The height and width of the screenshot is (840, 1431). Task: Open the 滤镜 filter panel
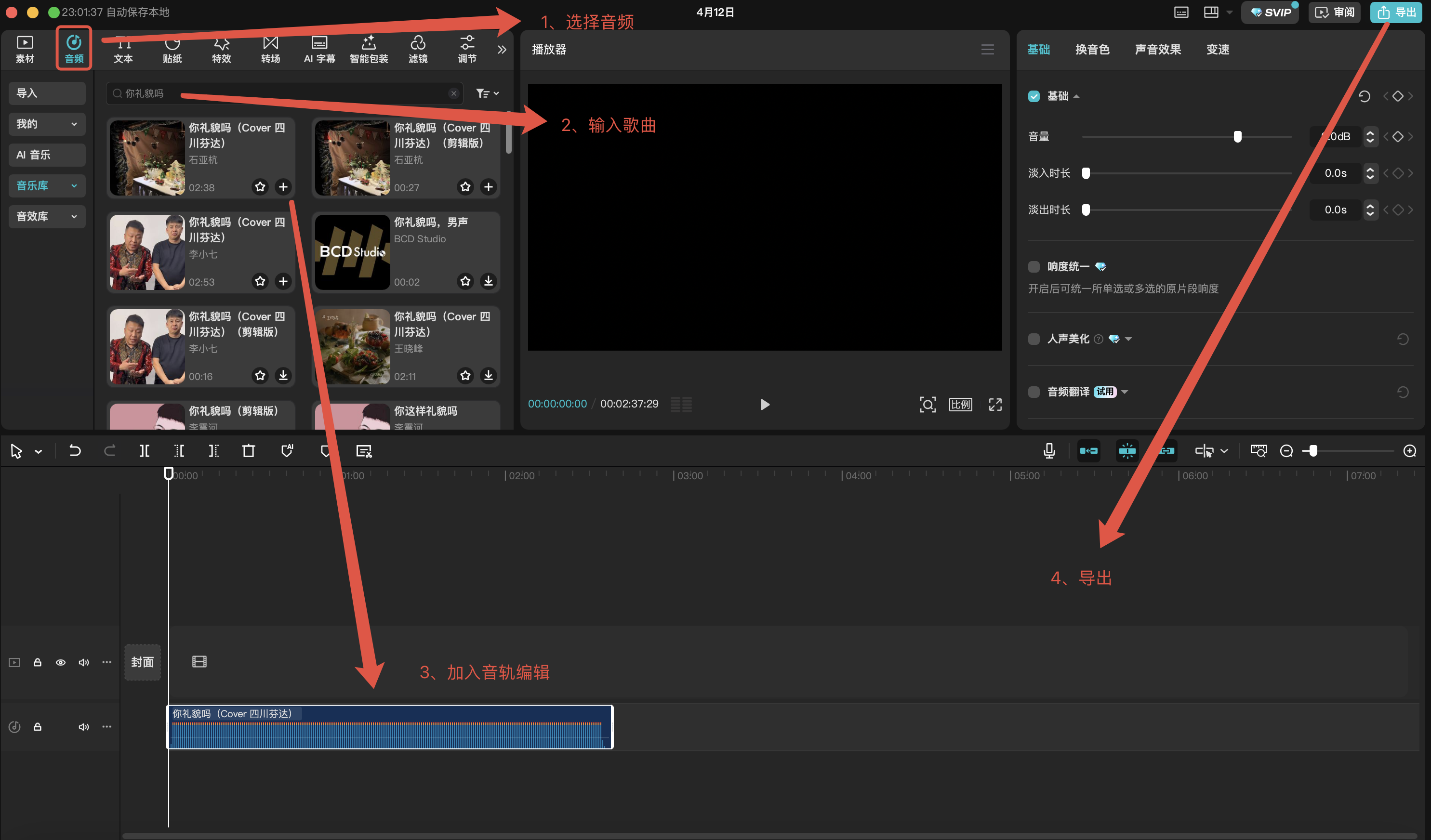(418, 50)
